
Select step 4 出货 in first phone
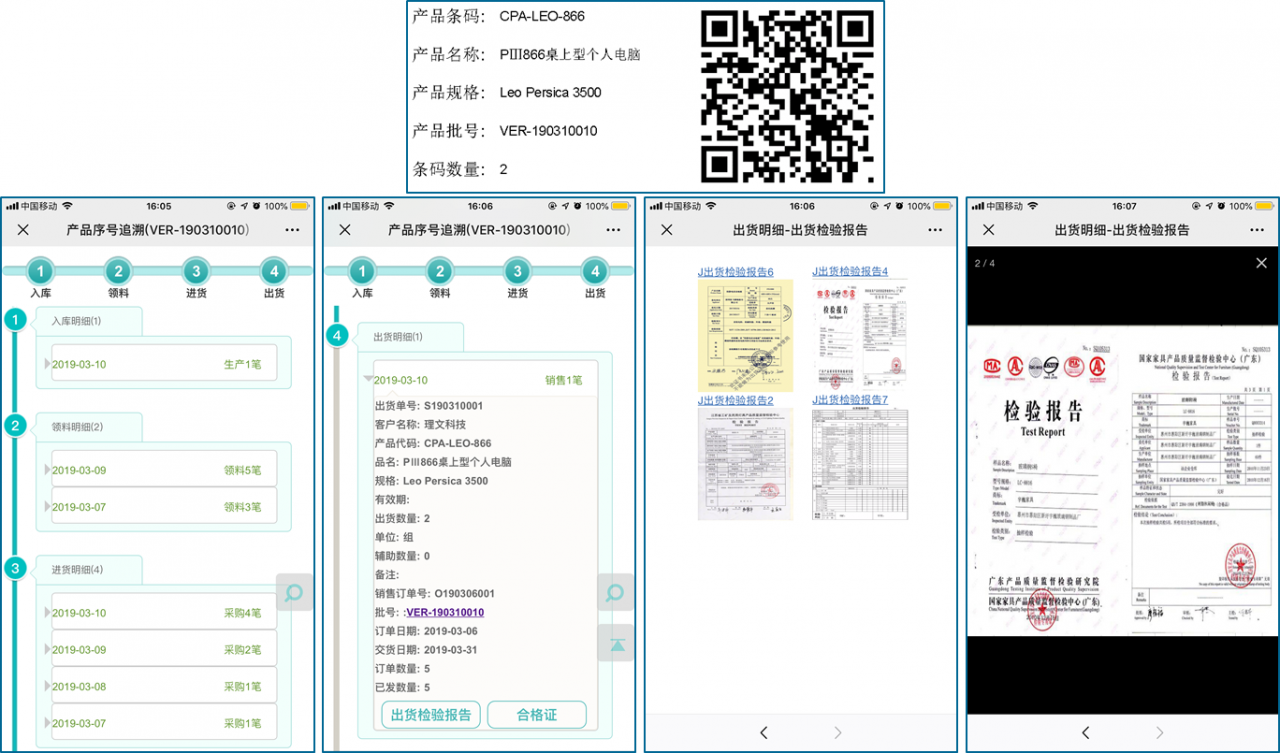click(273, 279)
